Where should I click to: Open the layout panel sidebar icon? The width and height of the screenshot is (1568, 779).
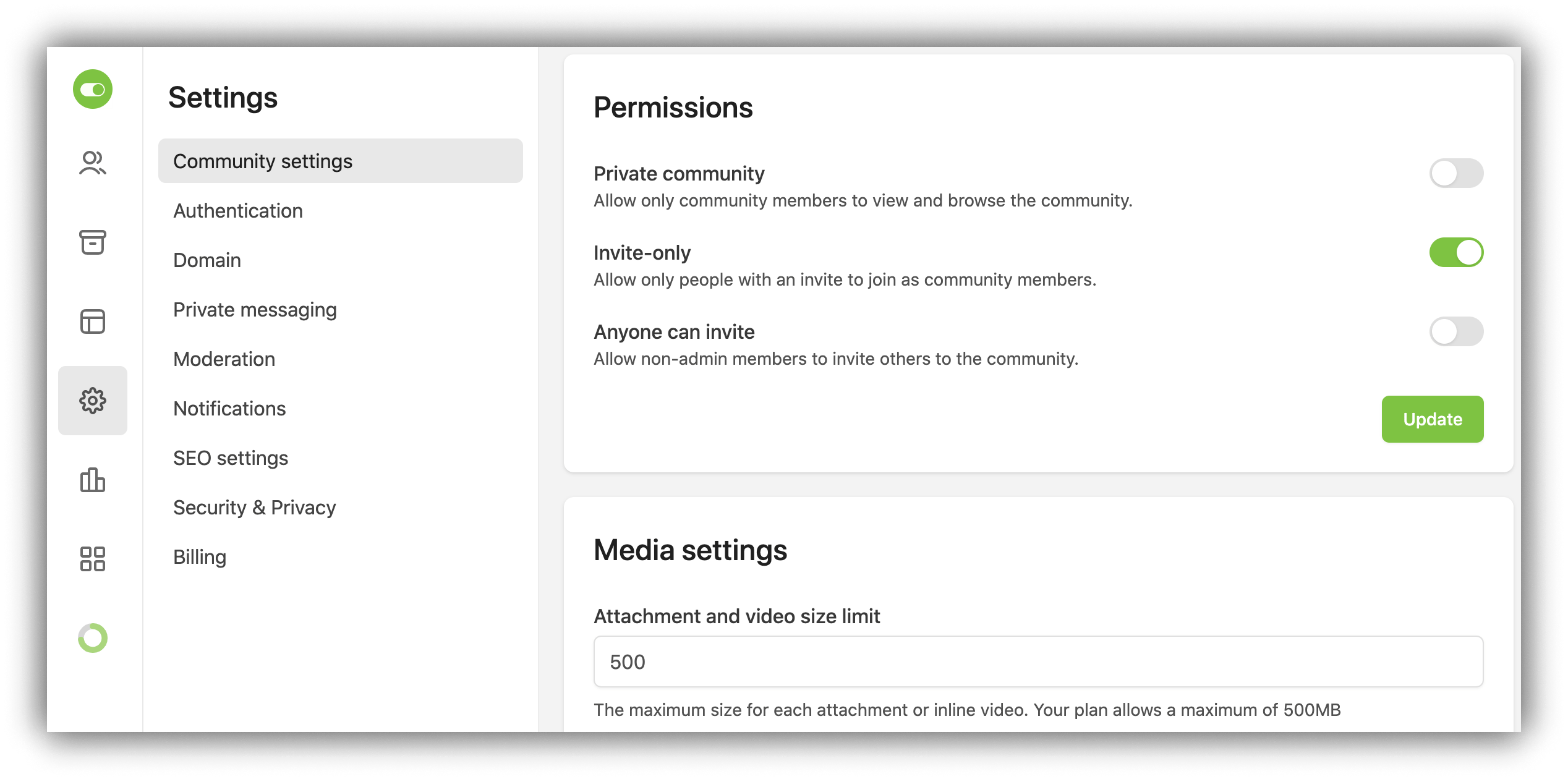(93, 321)
